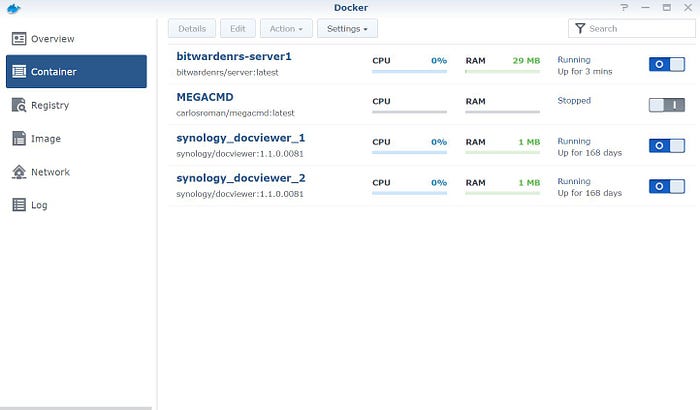Click 'carlosroman/megacmd:latest' image text

(x=235, y=113)
